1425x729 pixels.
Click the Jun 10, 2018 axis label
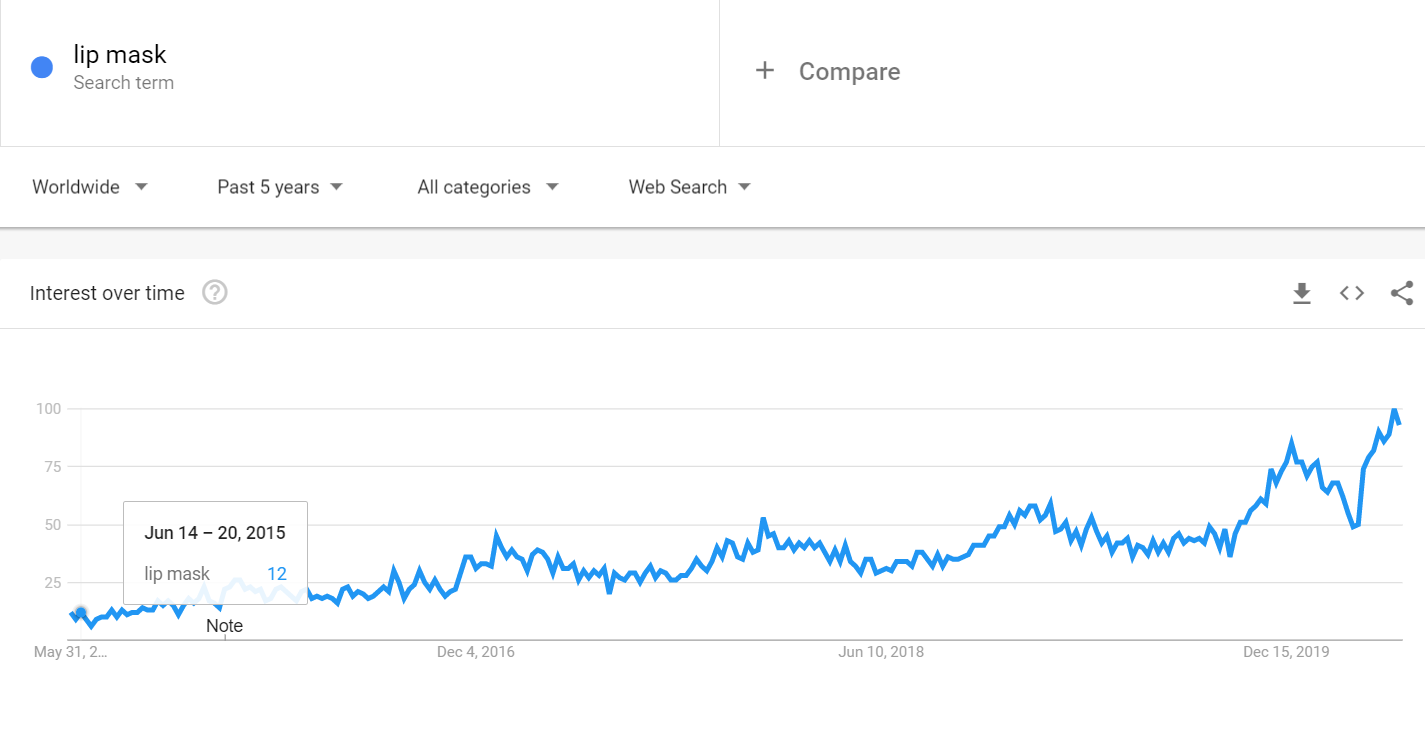point(881,652)
